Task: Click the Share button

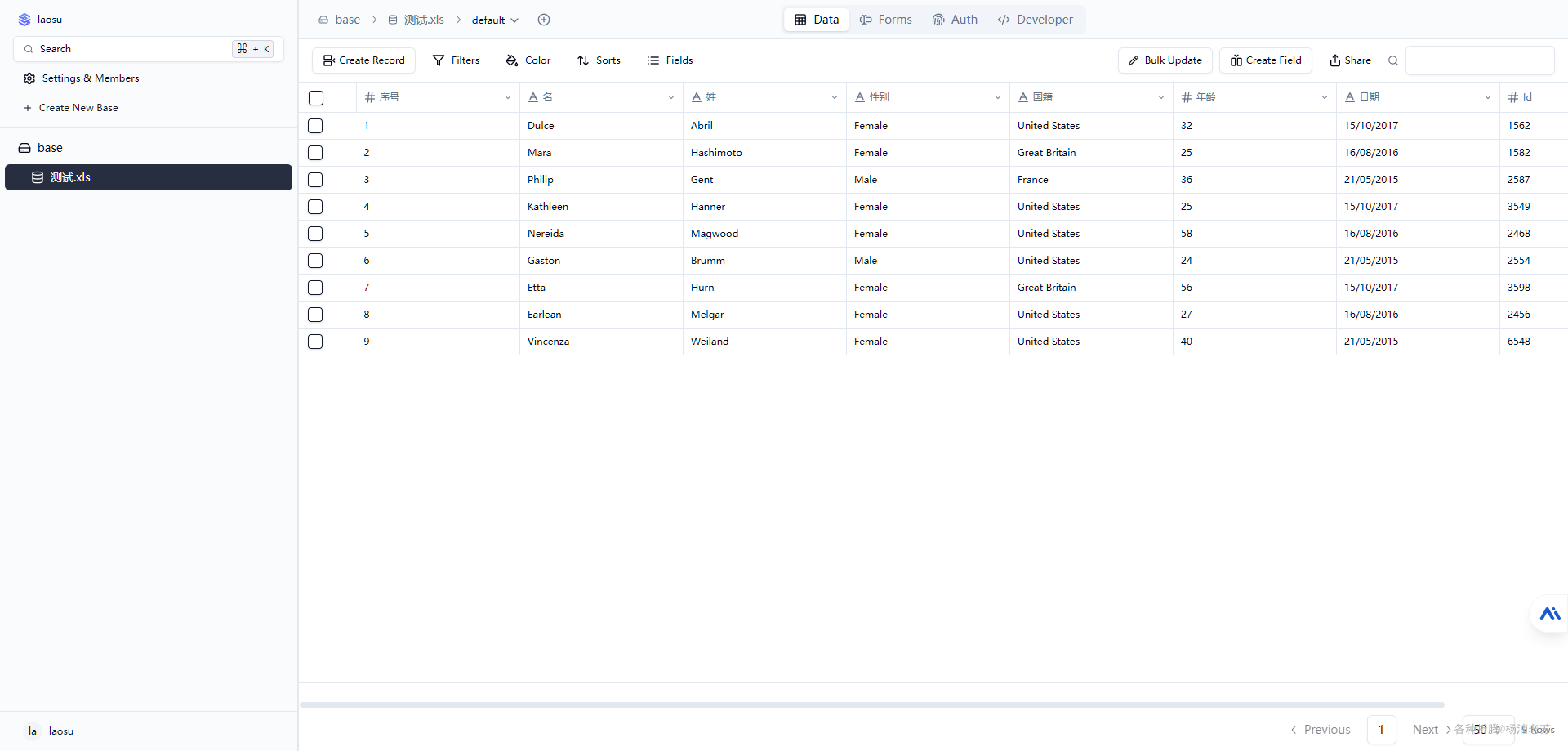Action: pyautogui.click(x=1350, y=60)
